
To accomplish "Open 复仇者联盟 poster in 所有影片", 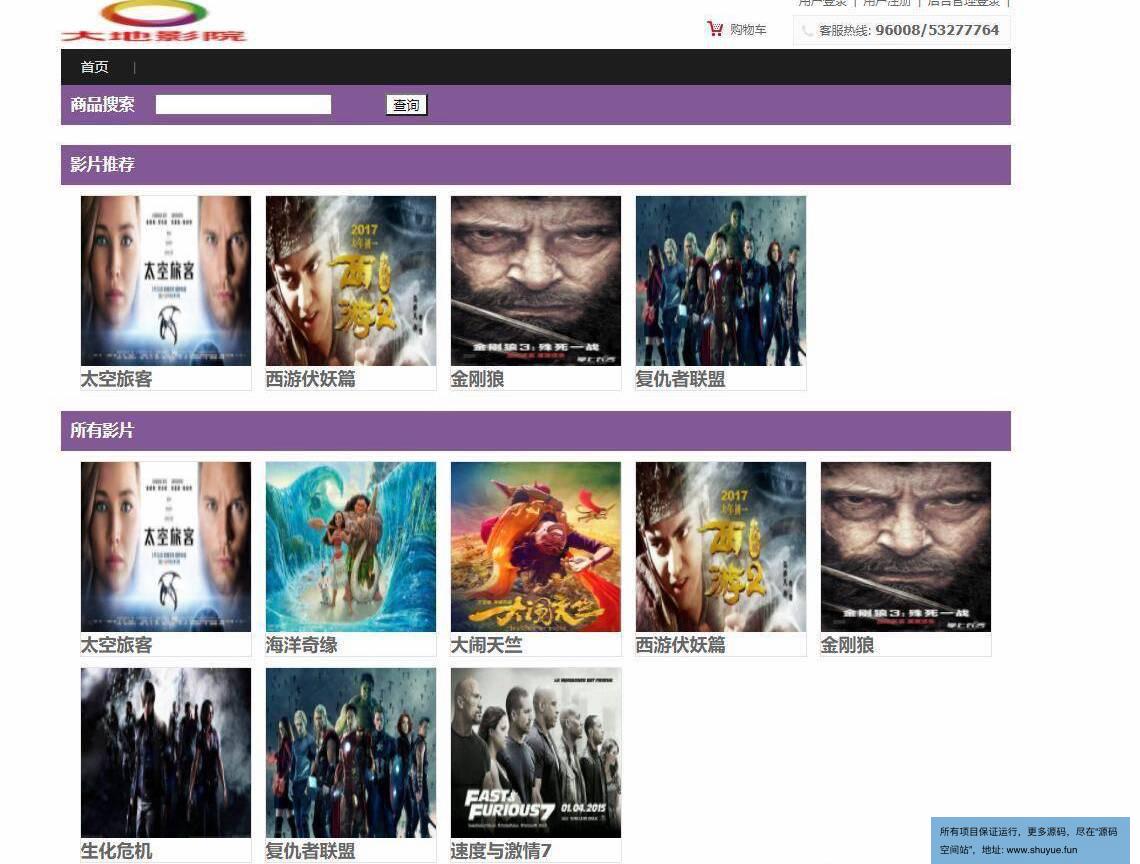I will tap(350, 753).
